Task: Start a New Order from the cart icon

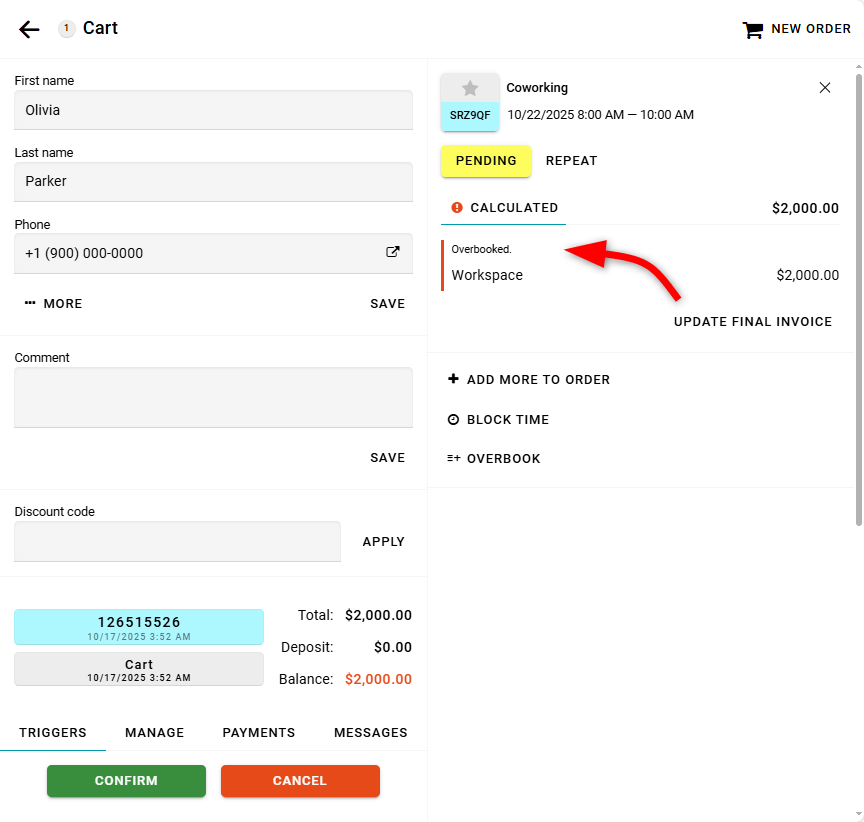Action: coord(752,30)
